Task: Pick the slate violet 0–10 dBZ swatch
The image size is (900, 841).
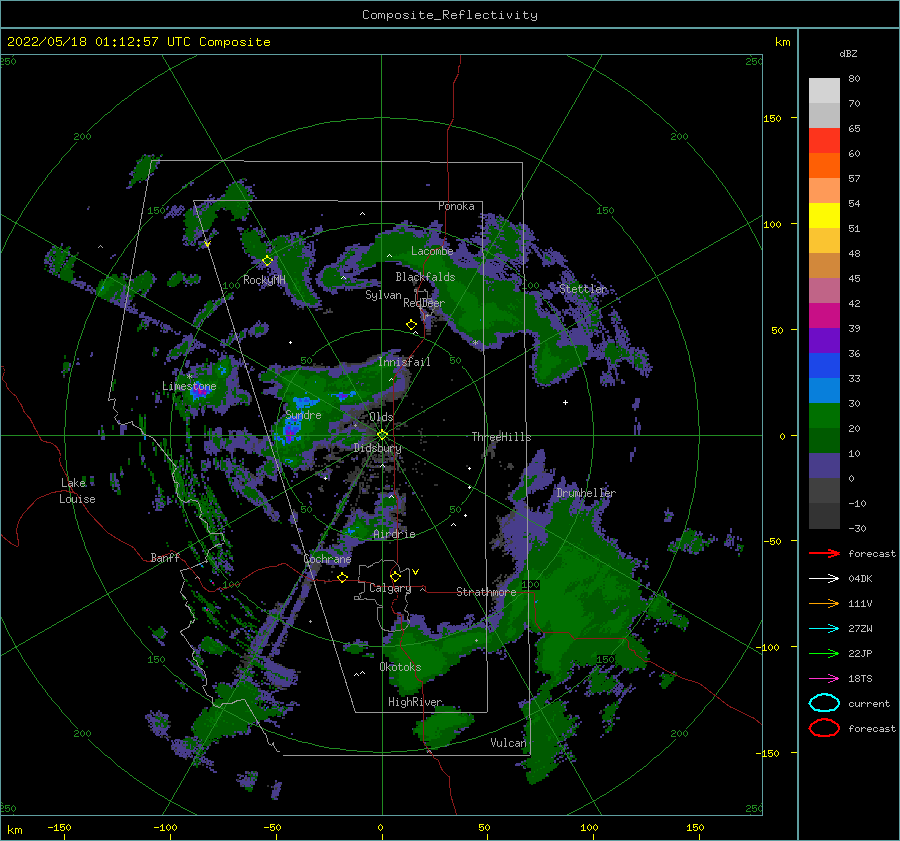Action: point(824,466)
